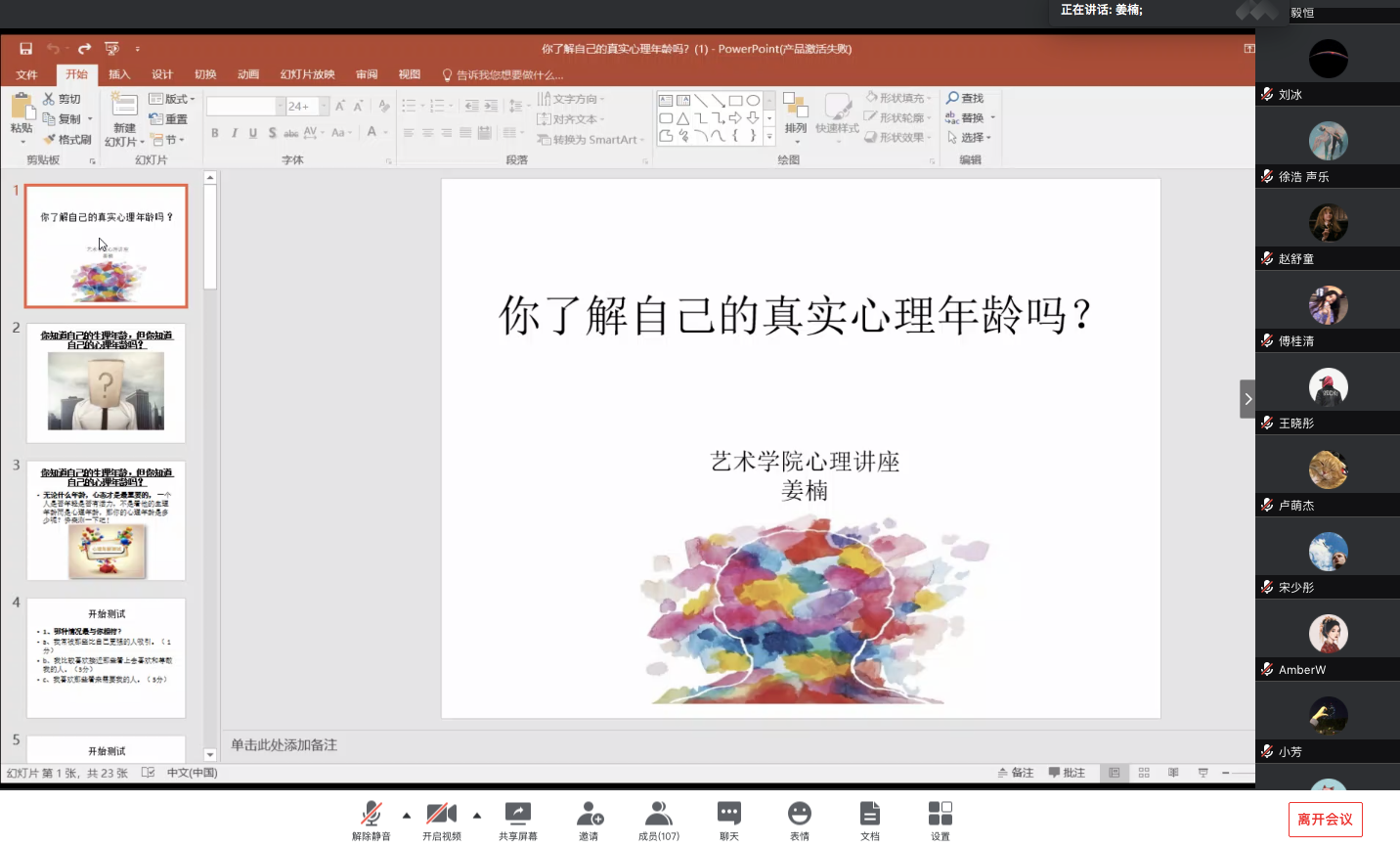The height and width of the screenshot is (848, 1400).
Task: Click Tell me what you want (告诉我您想要做什么)
Action: click(503, 74)
